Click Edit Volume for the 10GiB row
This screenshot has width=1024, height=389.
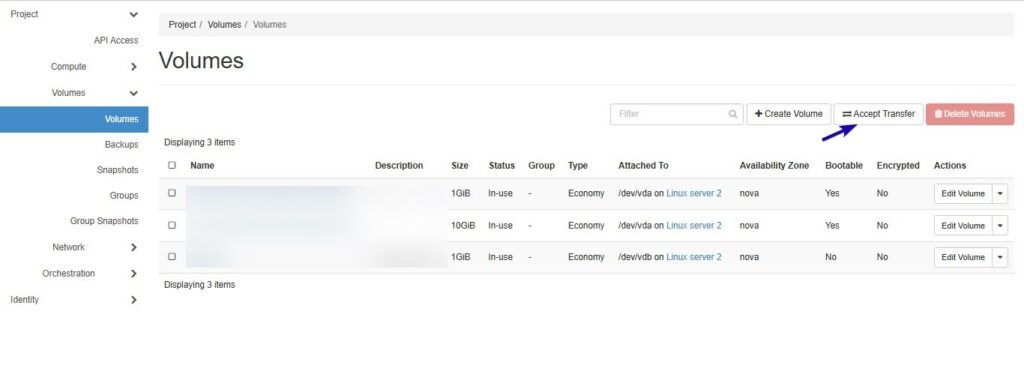(x=963, y=226)
